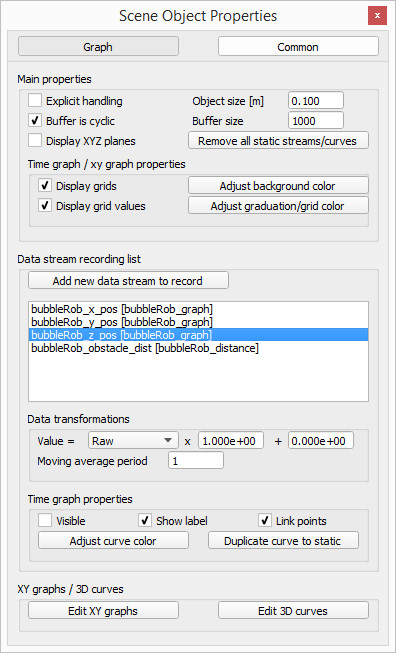Image resolution: width=396 pixels, height=653 pixels.
Task: Switch to the Common tab
Action: point(298,47)
